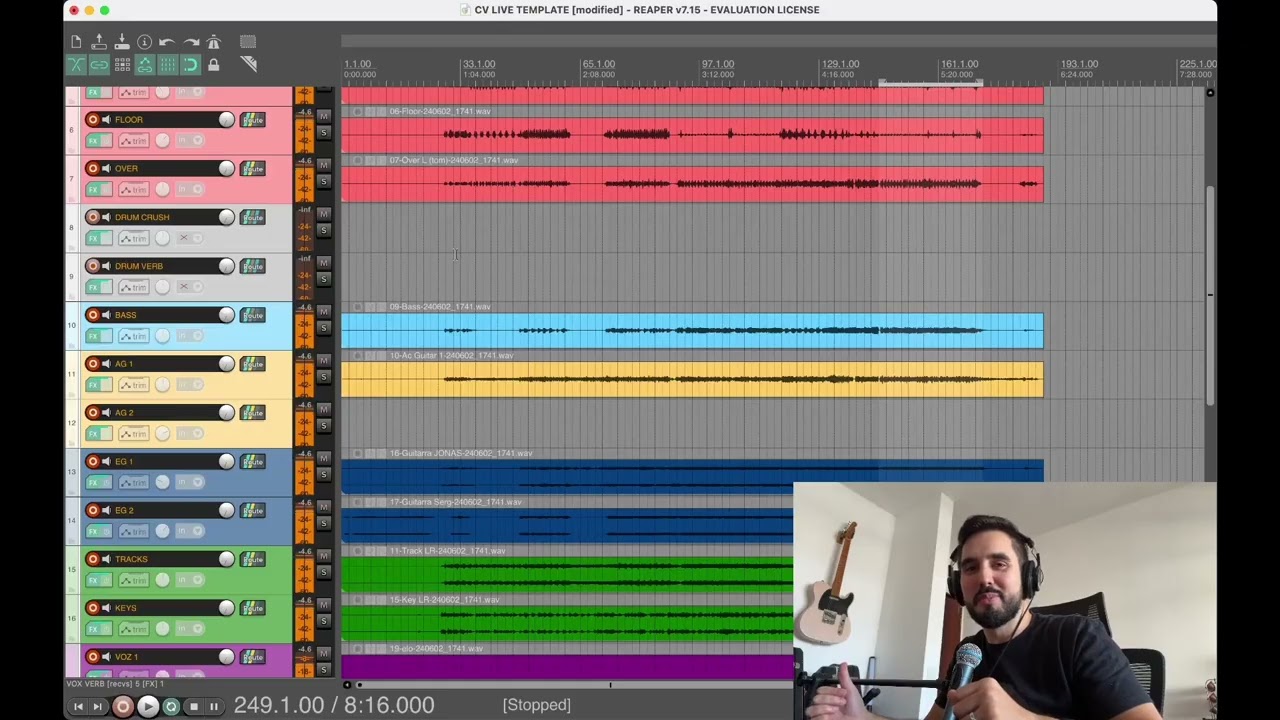This screenshot has height=720, width=1280.
Task: Toggle the auto-crossfade toolbar icon
Action: click(76, 65)
